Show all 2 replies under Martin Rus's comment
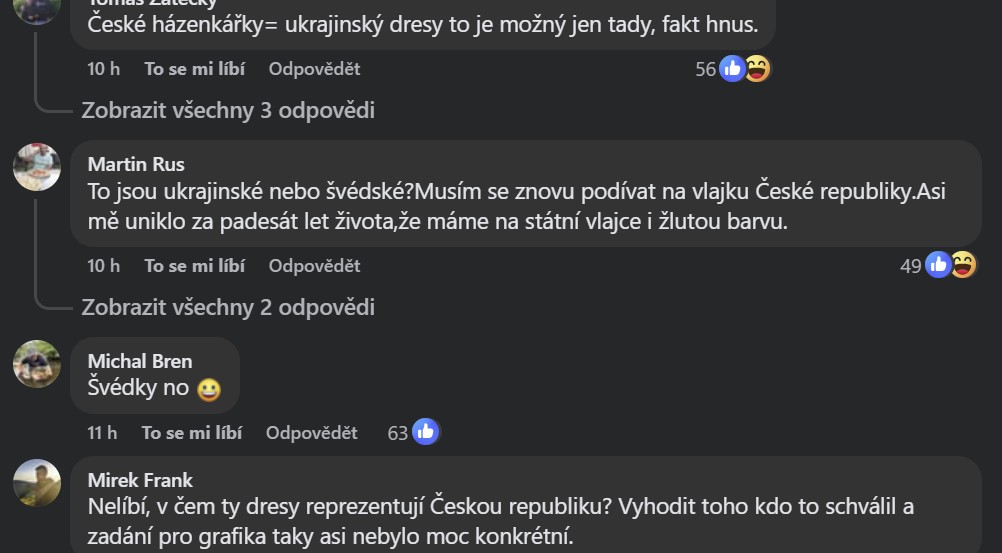The width and height of the screenshot is (1002, 553). pyautogui.click(x=228, y=307)
